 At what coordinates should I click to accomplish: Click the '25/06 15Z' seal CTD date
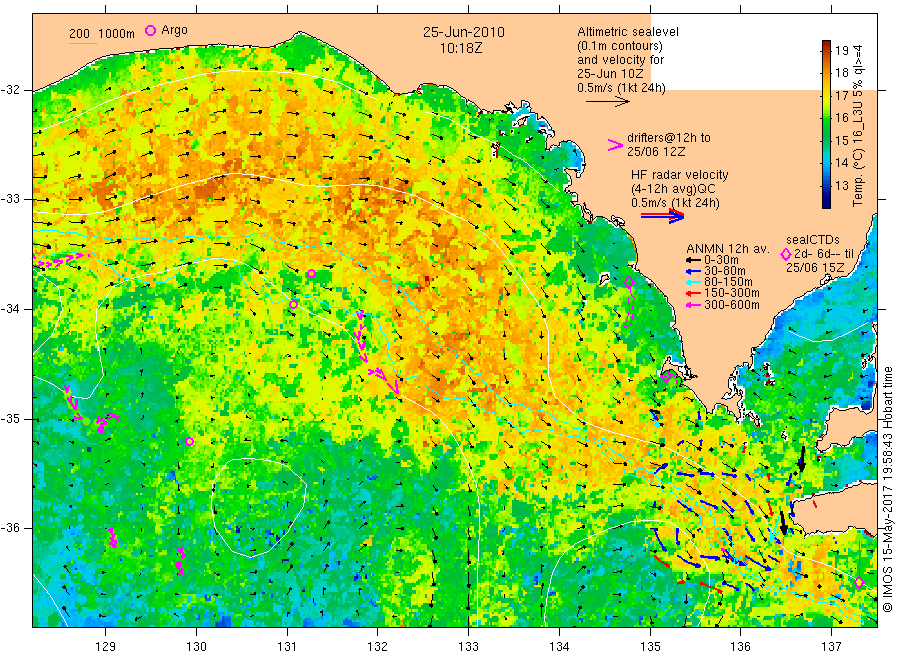pyautogui.click(x=815, y=268)
